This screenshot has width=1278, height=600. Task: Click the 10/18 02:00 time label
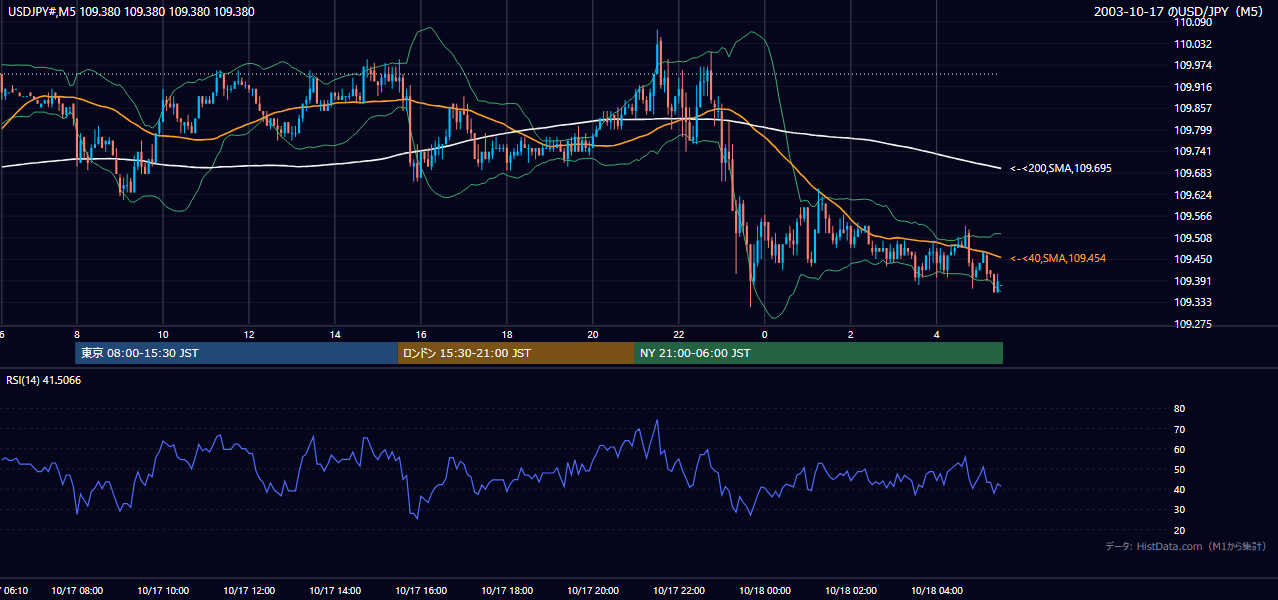[x=851, y=591]
